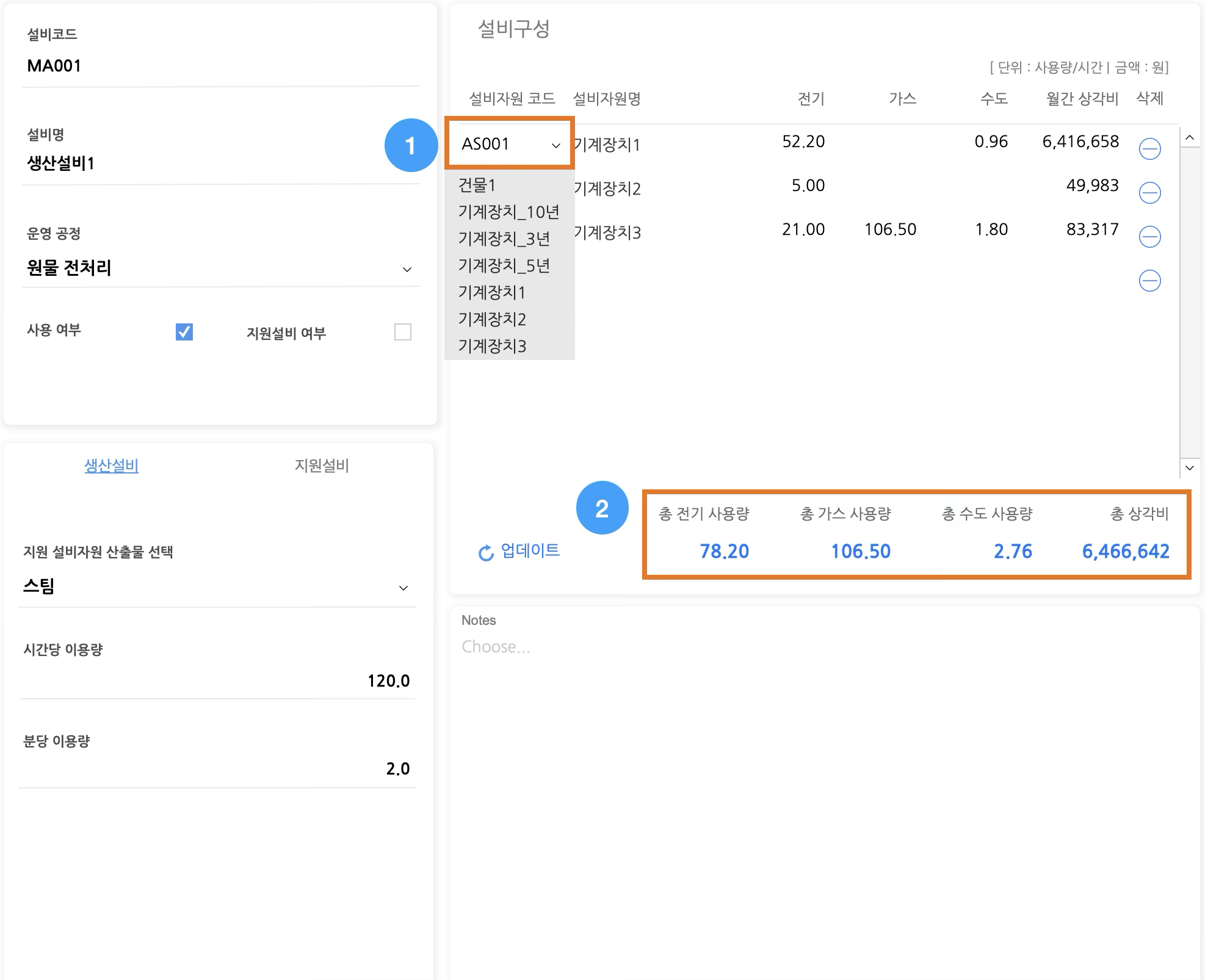
Task: Delete the 기계장치1 row with its minus icon
Action: click(x=1149, y=149)
